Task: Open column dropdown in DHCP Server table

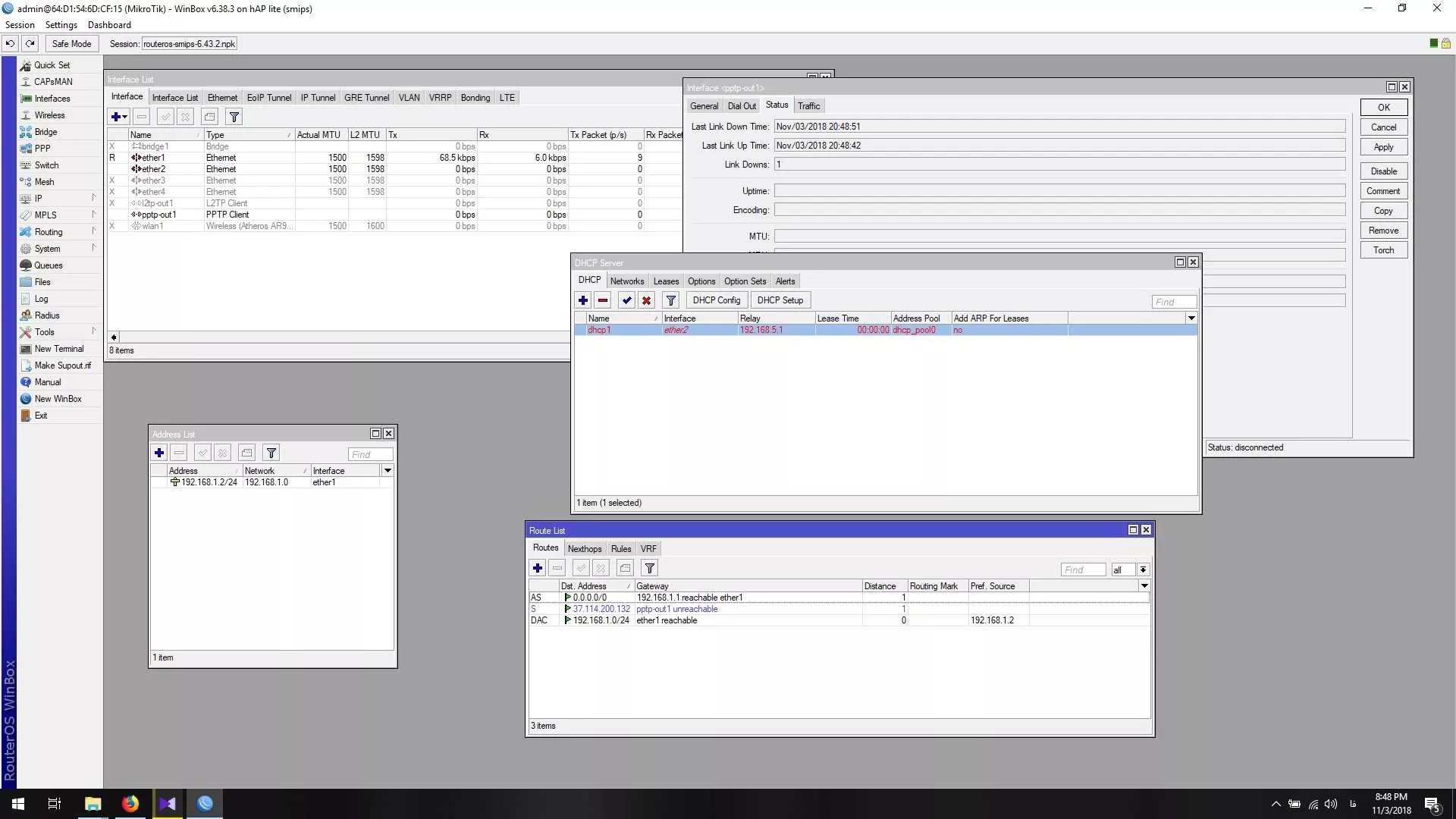Action: 1191,318
